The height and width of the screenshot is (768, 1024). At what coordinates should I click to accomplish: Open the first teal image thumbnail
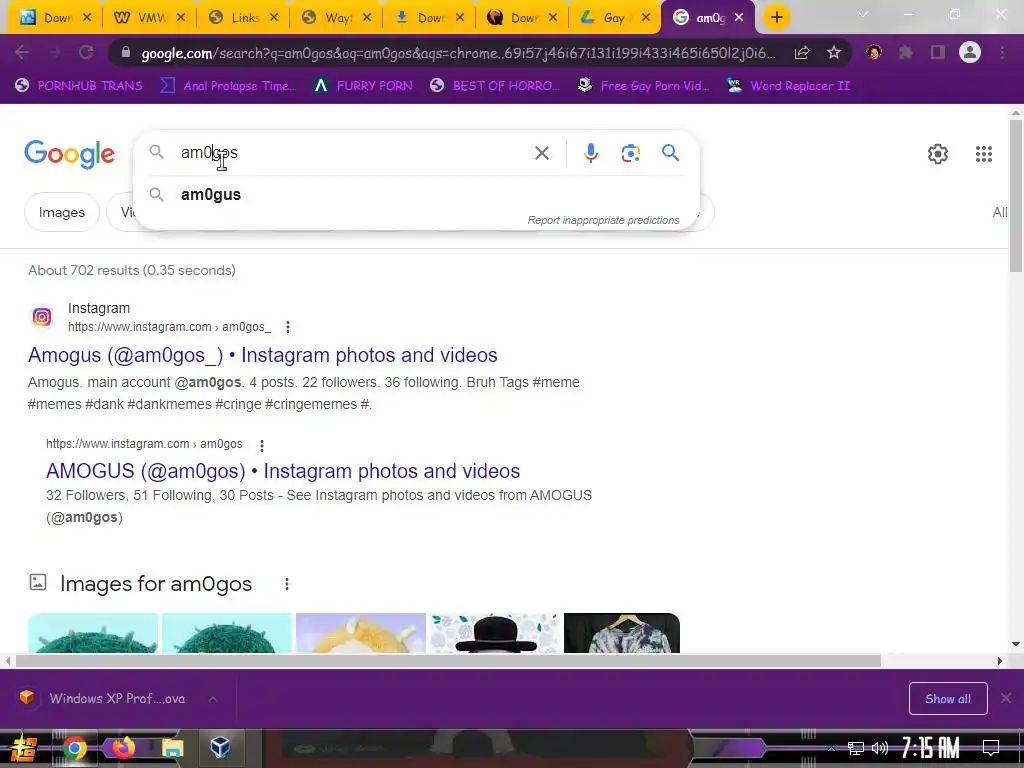93,633
